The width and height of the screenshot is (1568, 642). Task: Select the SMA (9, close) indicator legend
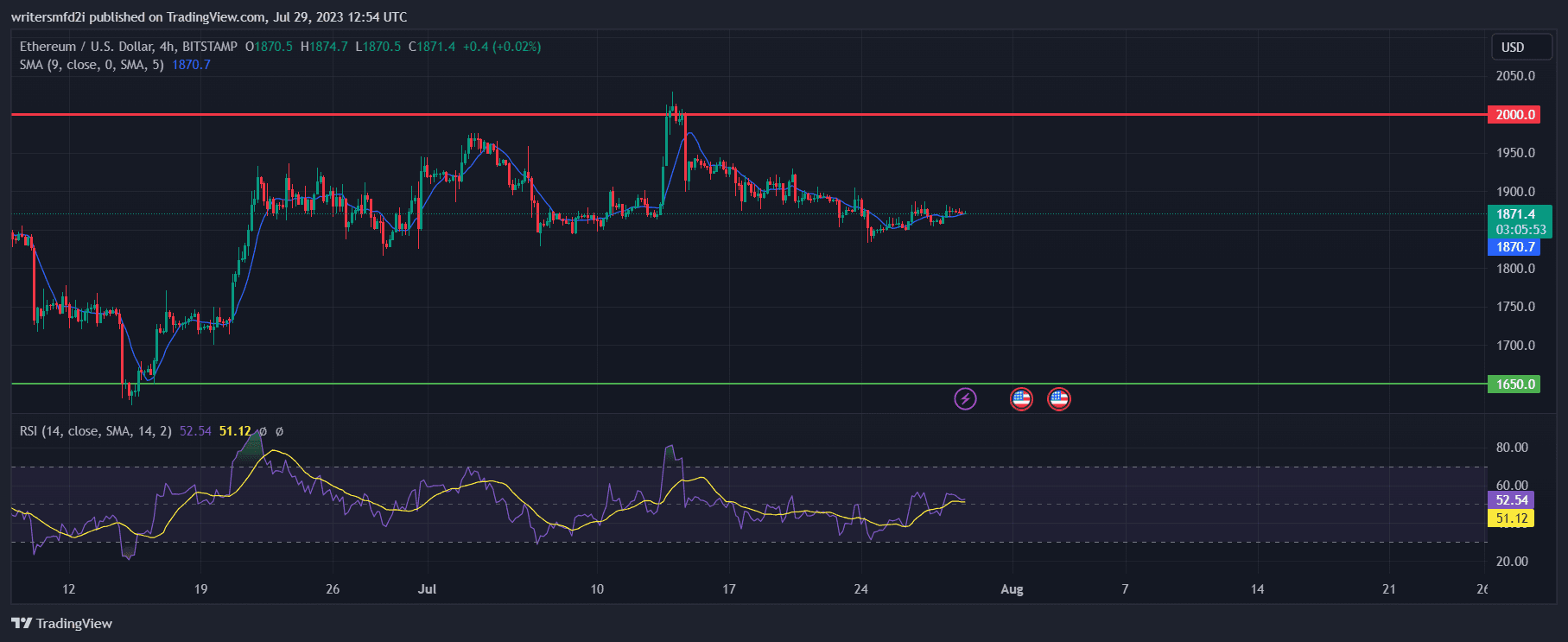pos(92,65)
